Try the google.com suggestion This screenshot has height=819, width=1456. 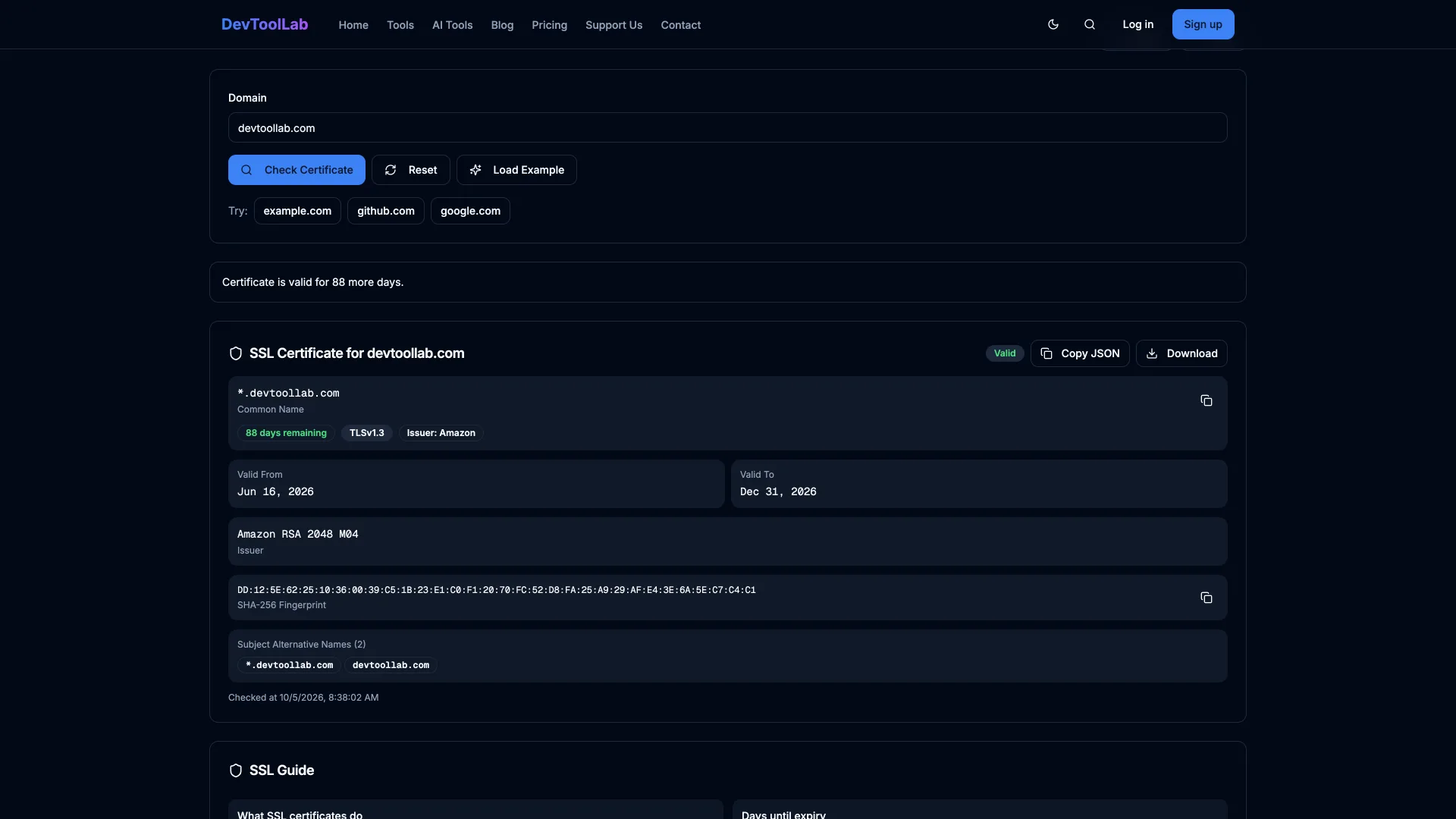tap(470, 211)
